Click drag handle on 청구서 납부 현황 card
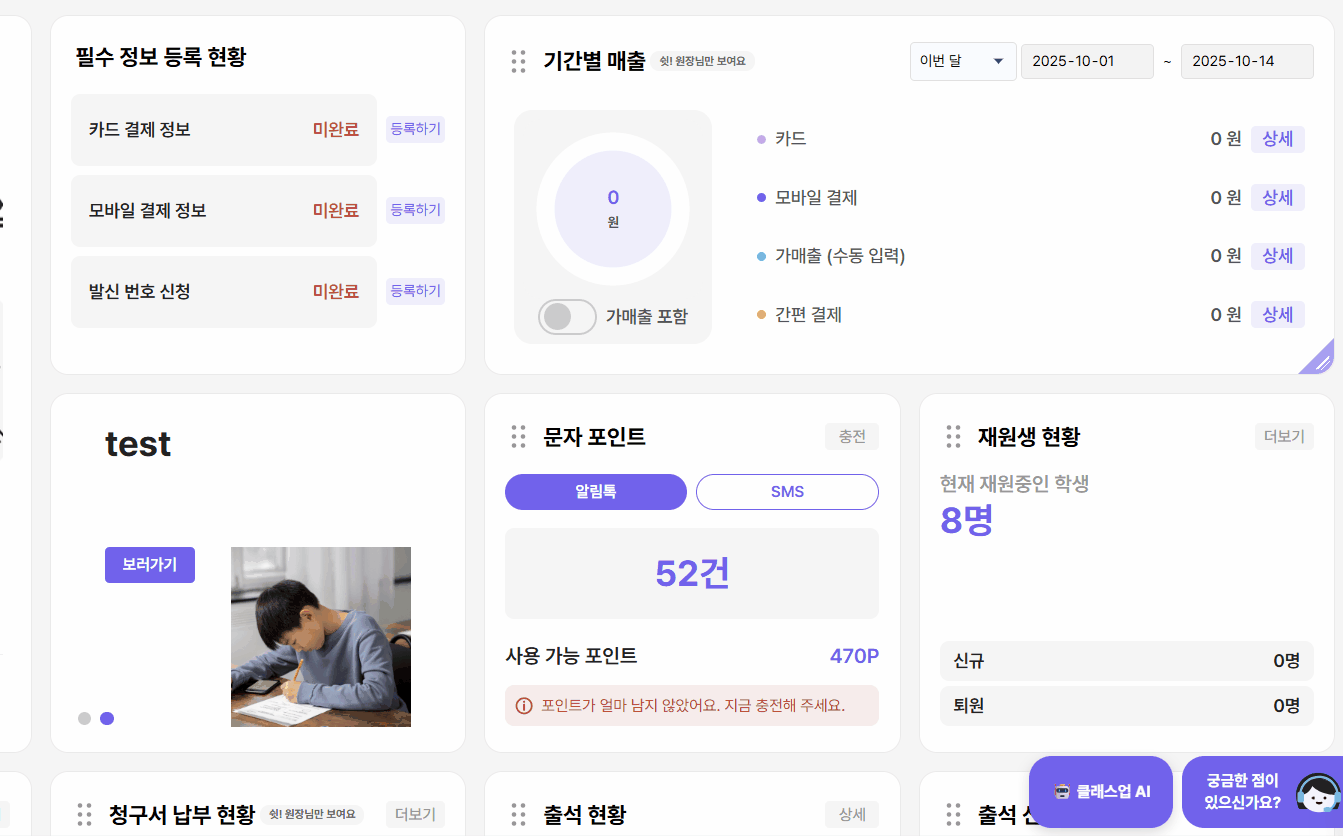The image size is (1343, 836). tap(84, 815)
